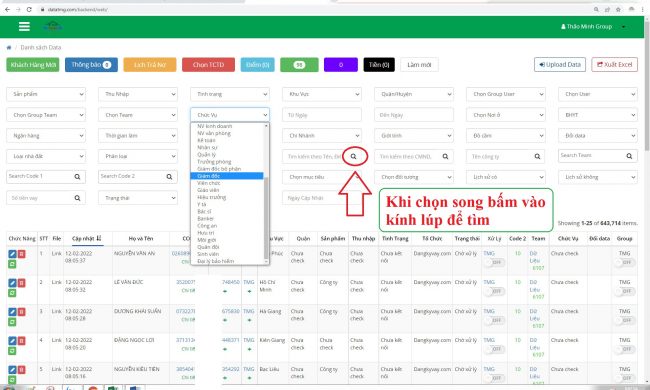Click the purple 0 counter button
650x390 pixels.
pos(341,65)
